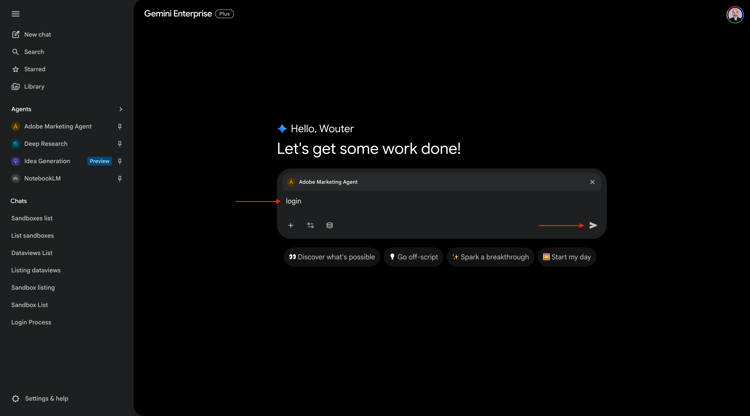Viewport: 750px width, 416px height.
Task: Click the Library folder icon
Action: (15, 87)
